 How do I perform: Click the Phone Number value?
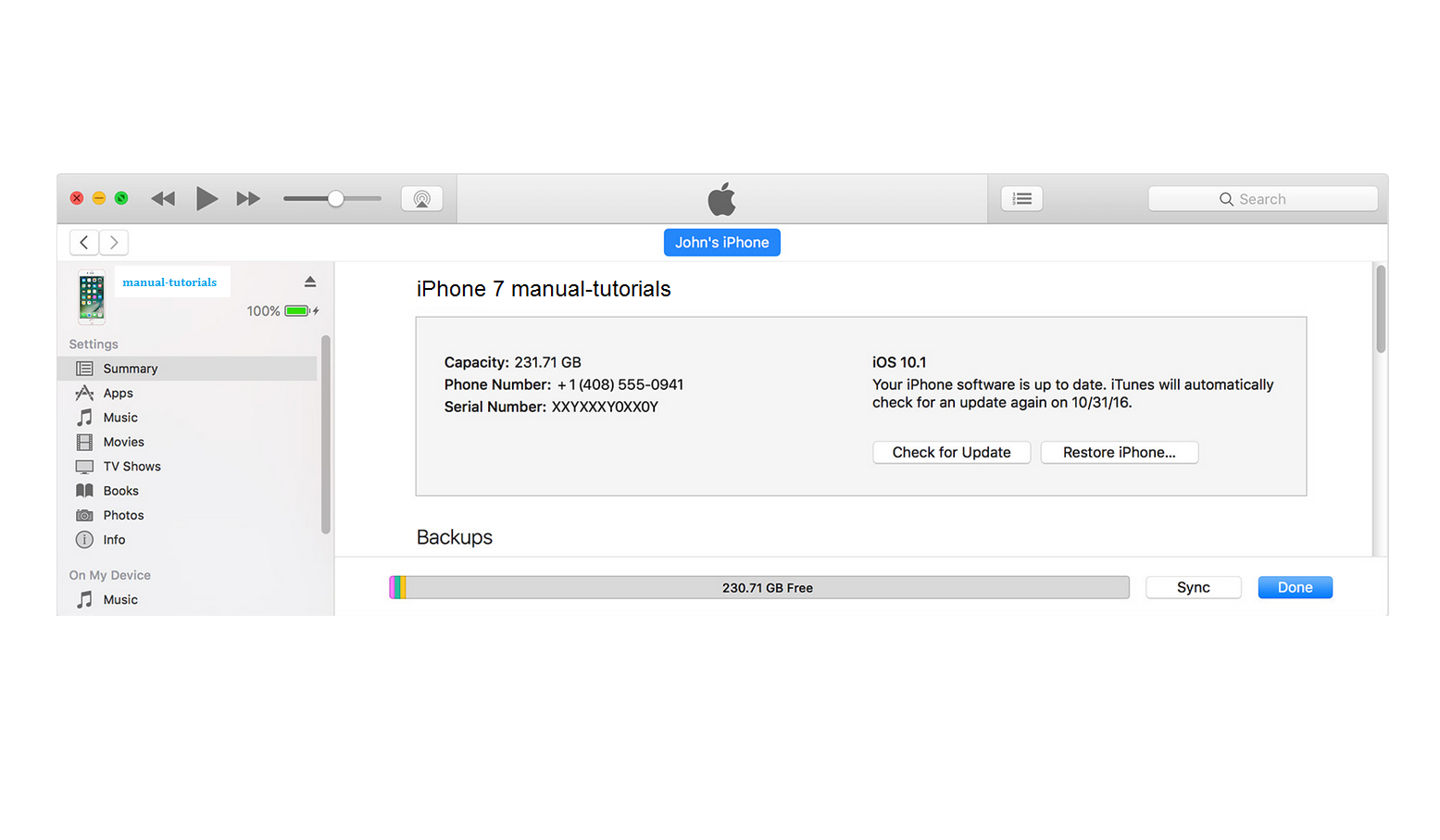coord(620,384)
